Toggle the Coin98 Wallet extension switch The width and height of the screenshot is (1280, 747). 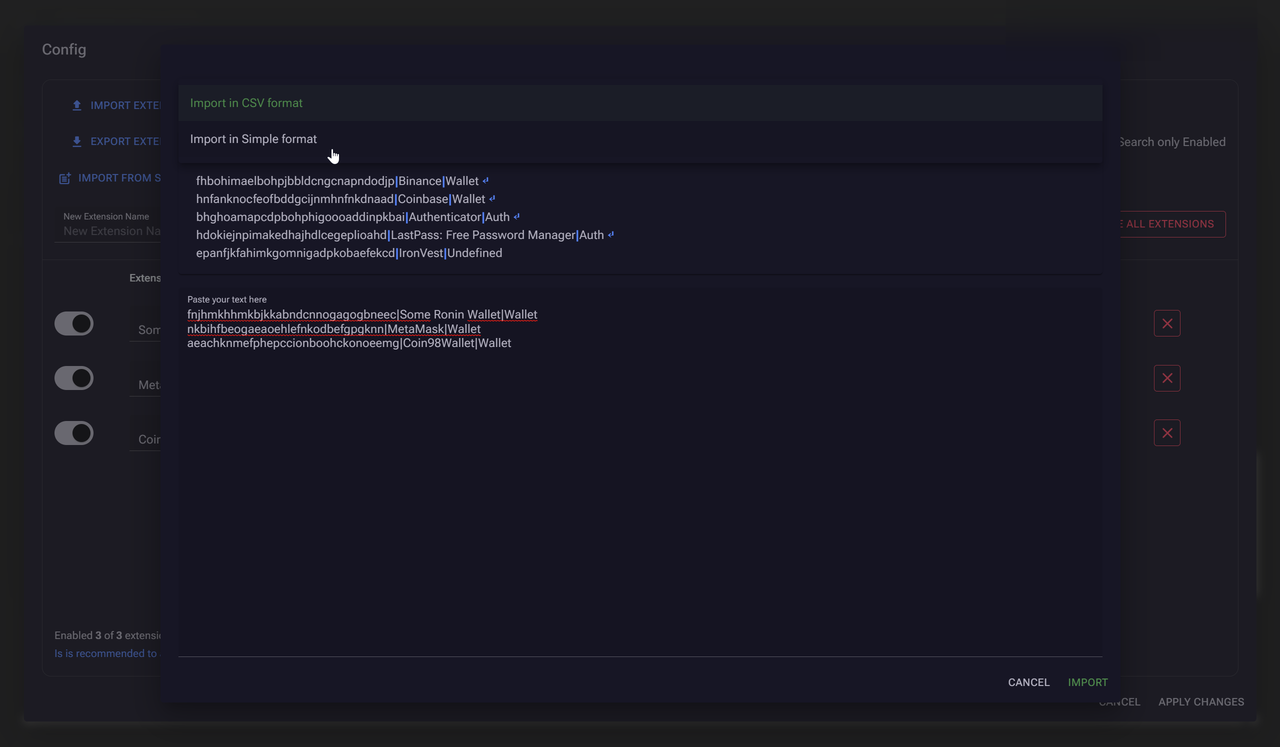pos(74,433)
